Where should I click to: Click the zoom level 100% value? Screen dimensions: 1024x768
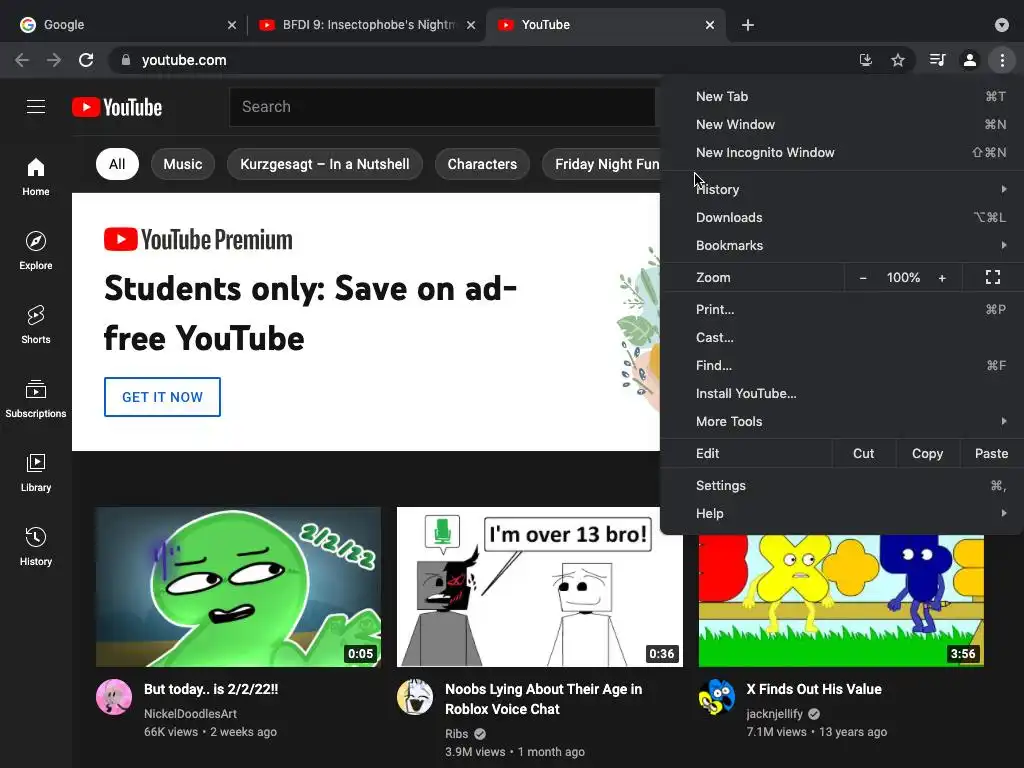903,278
